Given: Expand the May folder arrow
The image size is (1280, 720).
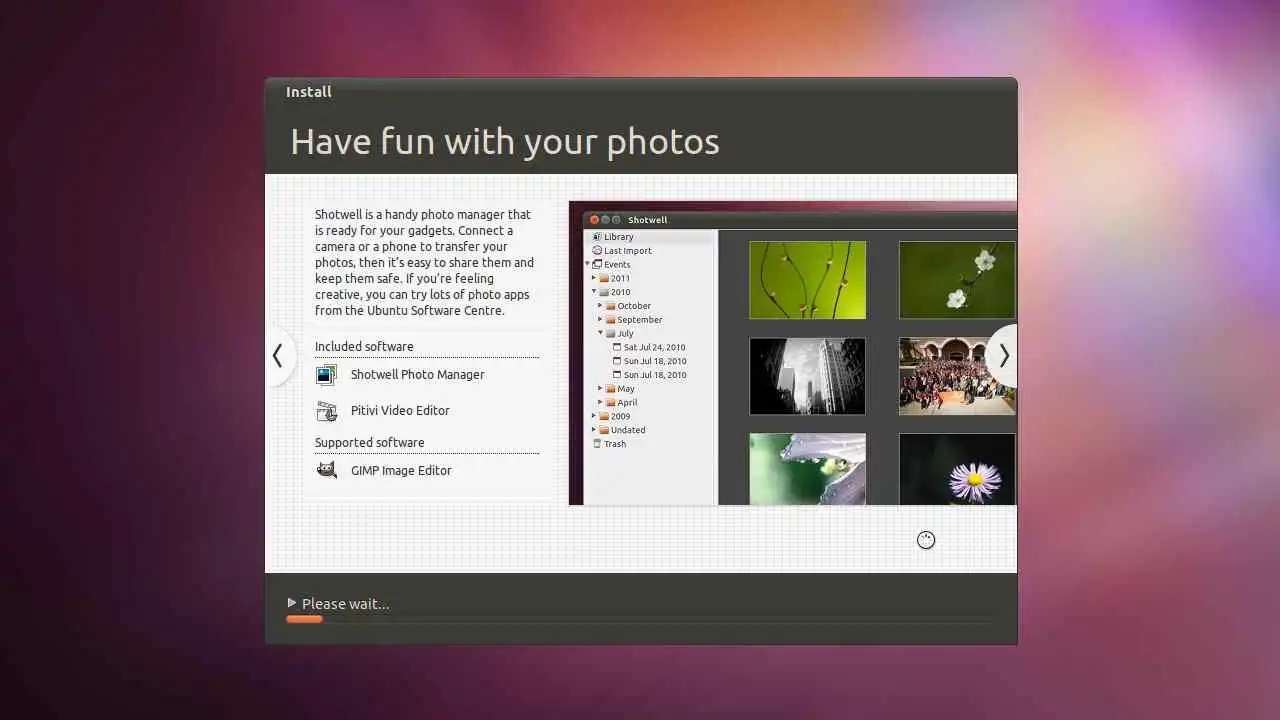Looking at the screenshot, I should coord(601,389).
